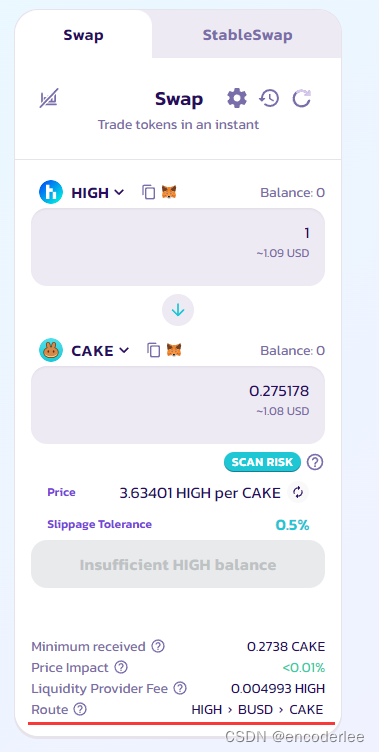Add CAKE token to MetaMask
The width and height of the screenshot is (379, 752).
point(174,350)
